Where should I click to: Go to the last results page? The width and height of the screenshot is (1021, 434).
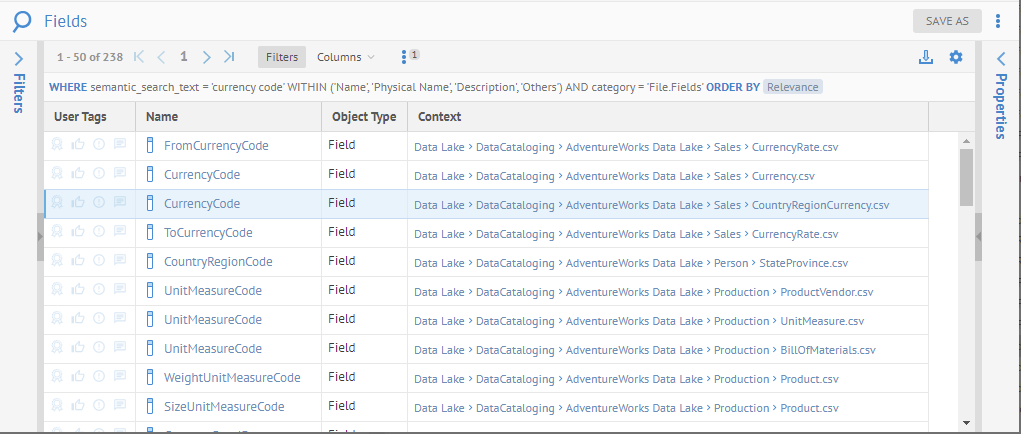pos(230,57)
